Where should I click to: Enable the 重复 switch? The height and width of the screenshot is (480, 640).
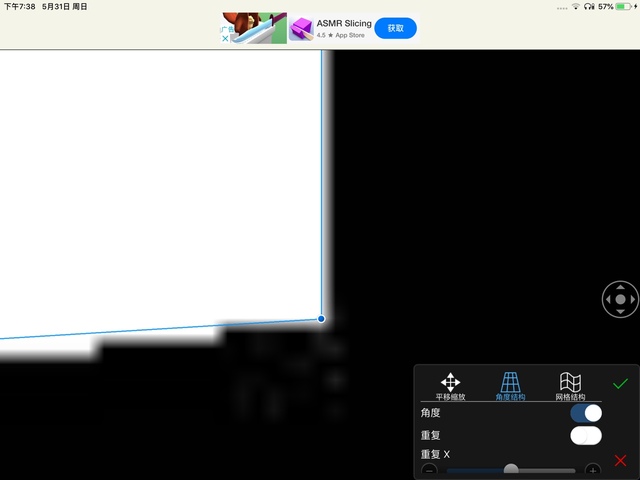click(x=586, y=435)
